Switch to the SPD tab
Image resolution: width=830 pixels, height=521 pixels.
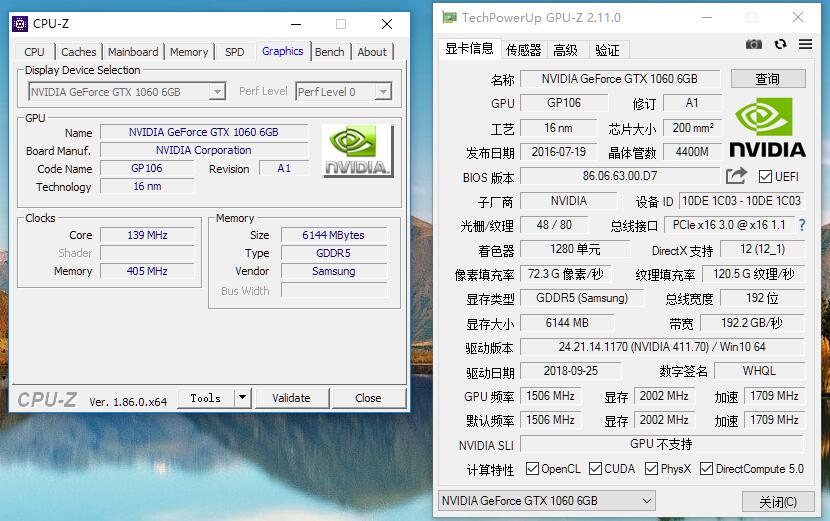(234, 52)
